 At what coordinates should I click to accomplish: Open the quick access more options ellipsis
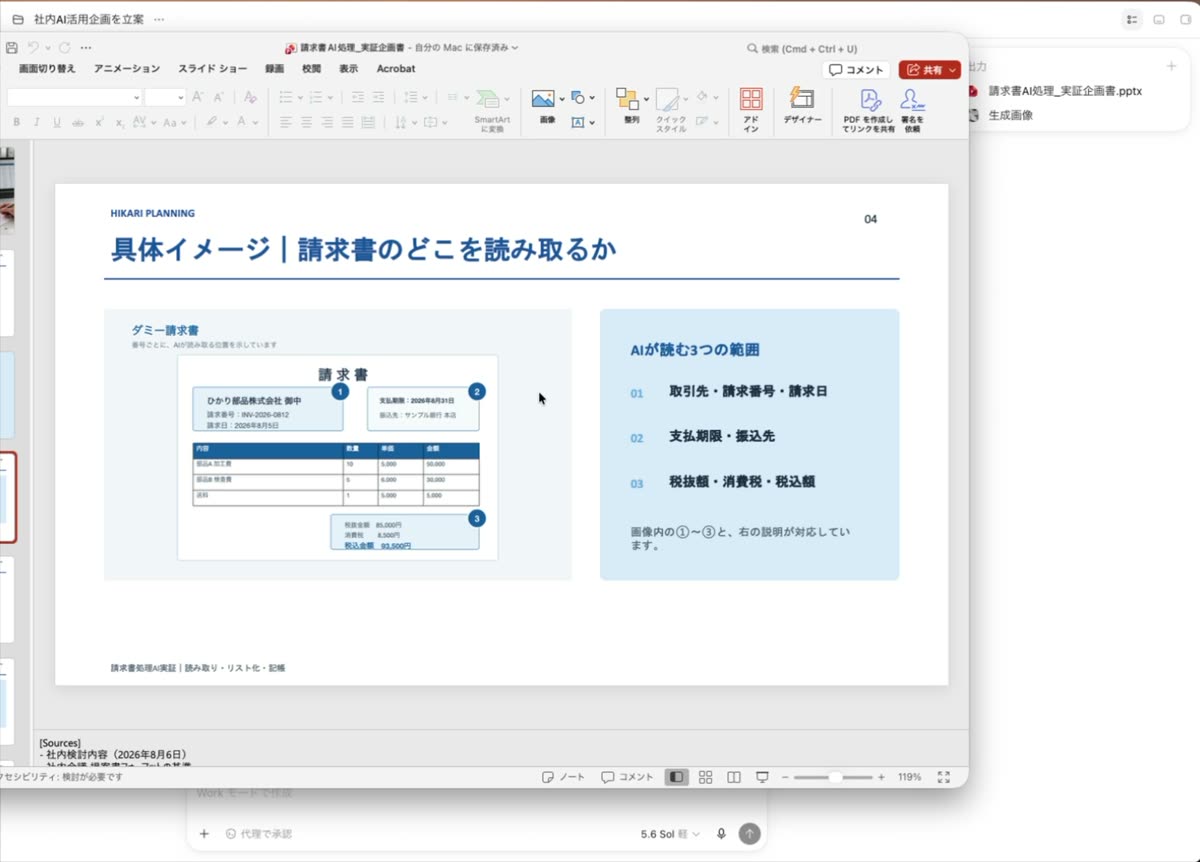pyautogui.click(x=86, y=48)
